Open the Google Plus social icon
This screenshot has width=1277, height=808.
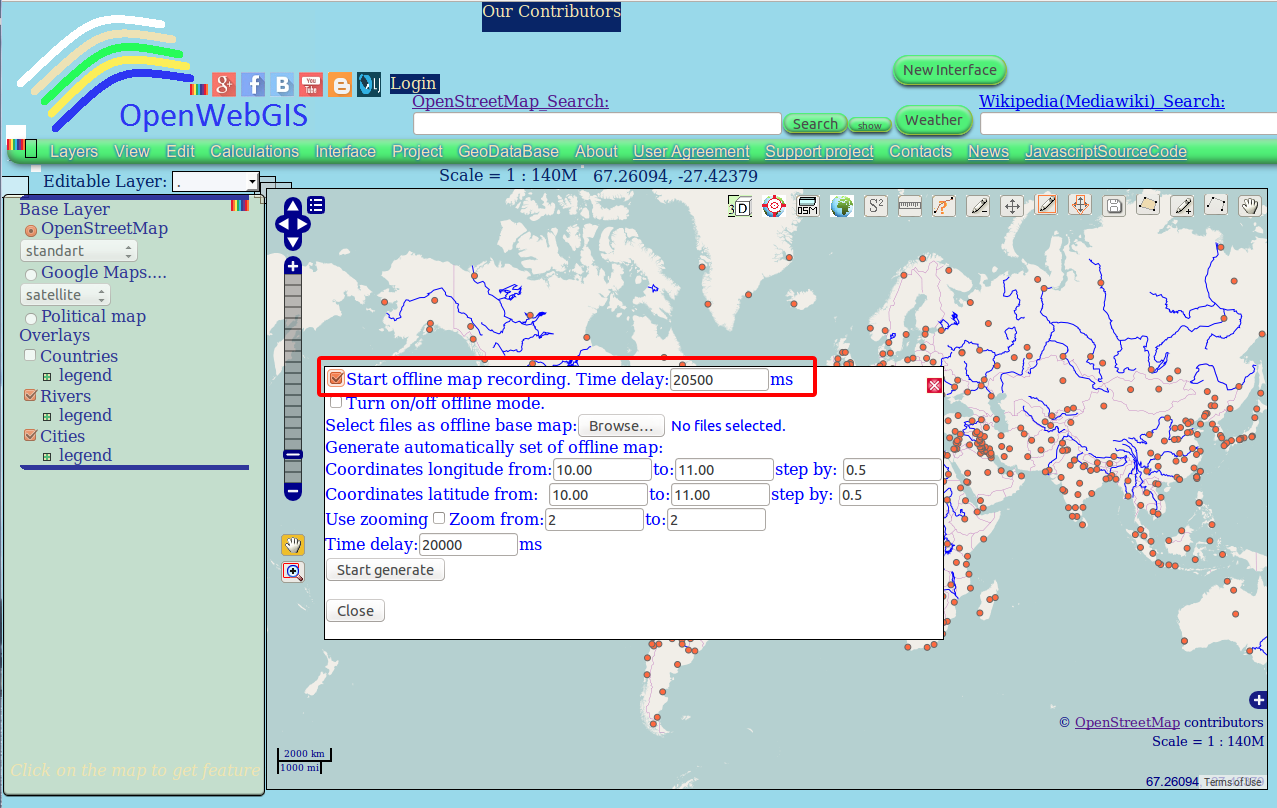click(x=224, y=84)
